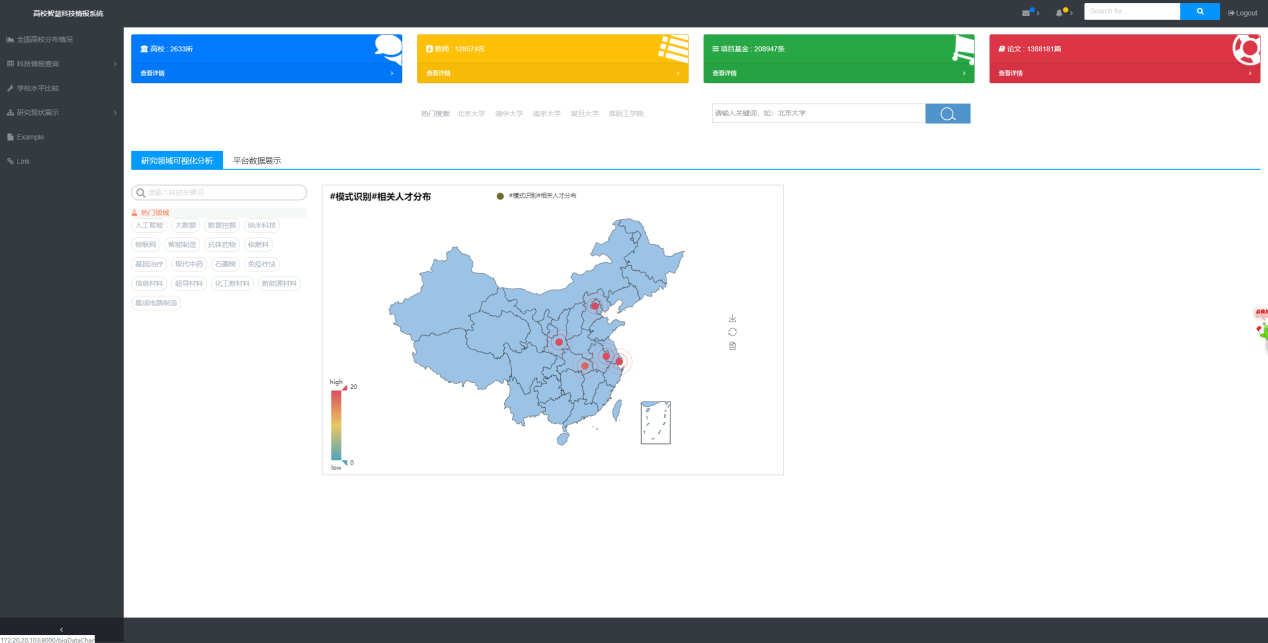Click the high-low color scale bar
The image size is (1268, 643).
336,424
